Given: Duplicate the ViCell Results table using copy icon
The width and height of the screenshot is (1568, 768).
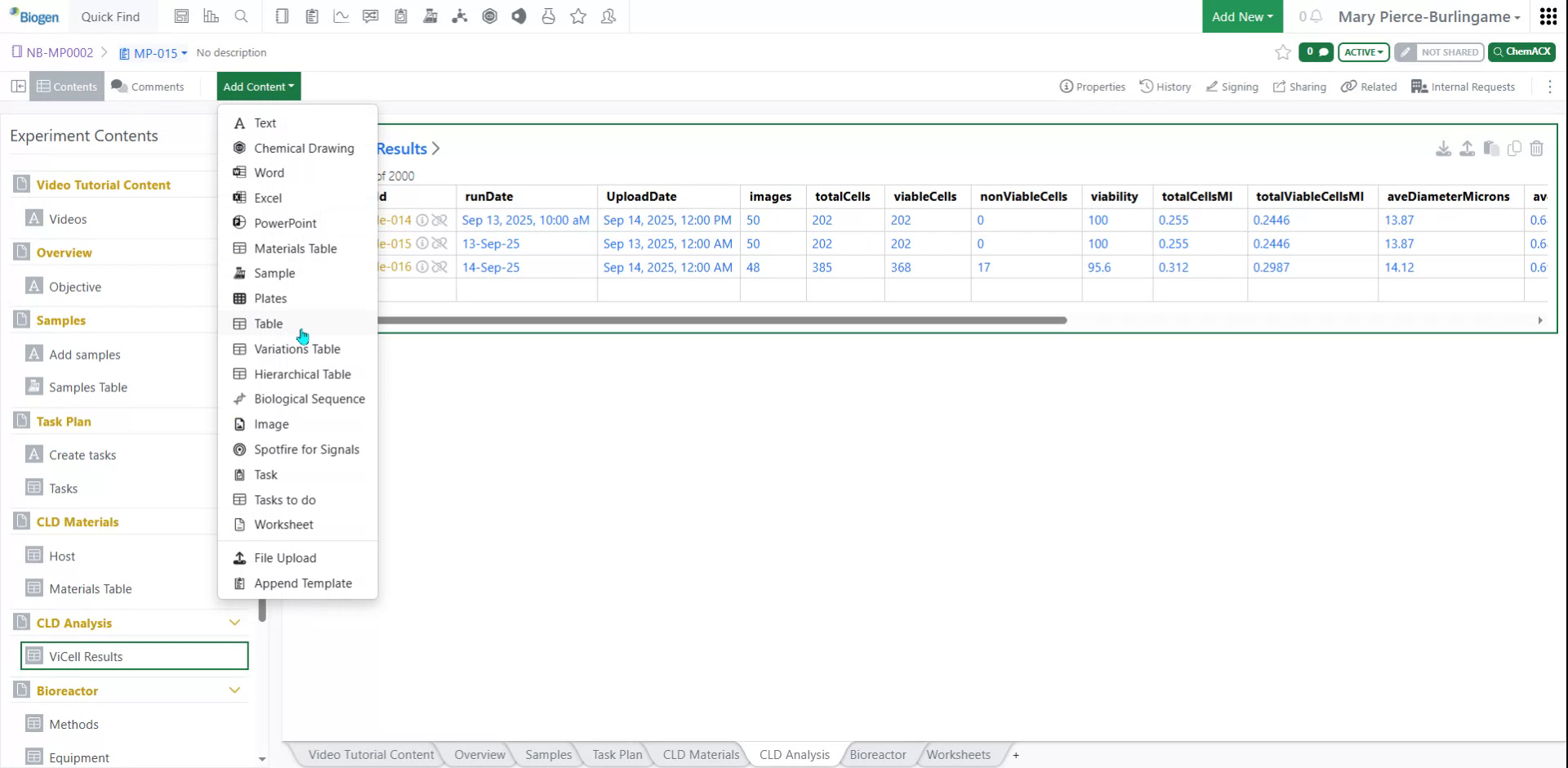Looking at the screenshot, I should click(1515, 148).
